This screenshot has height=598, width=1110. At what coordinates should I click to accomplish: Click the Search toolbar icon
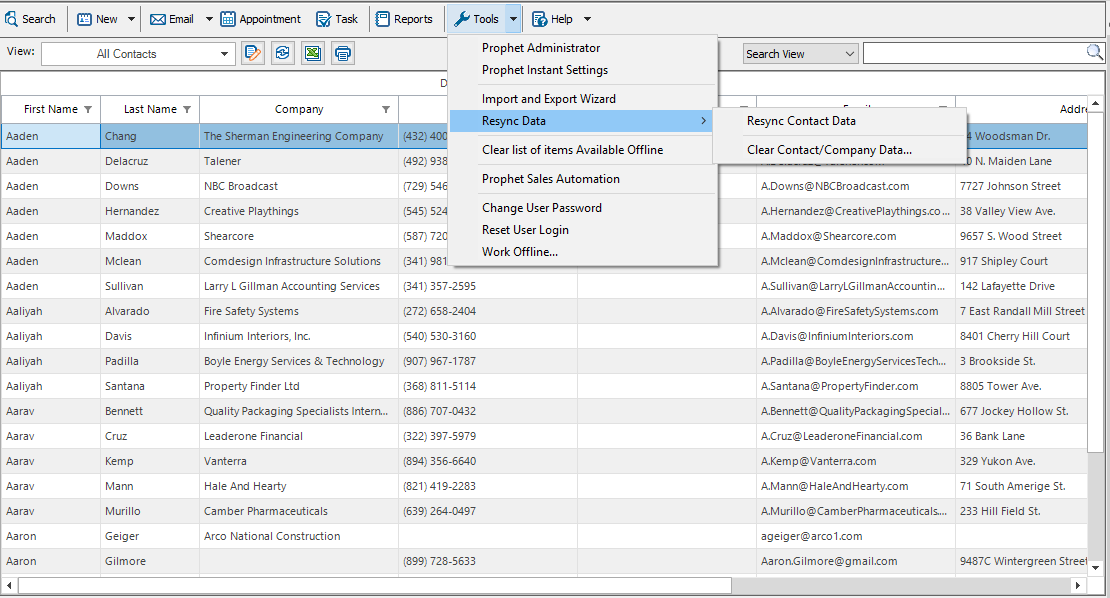[x=11, y=19]
